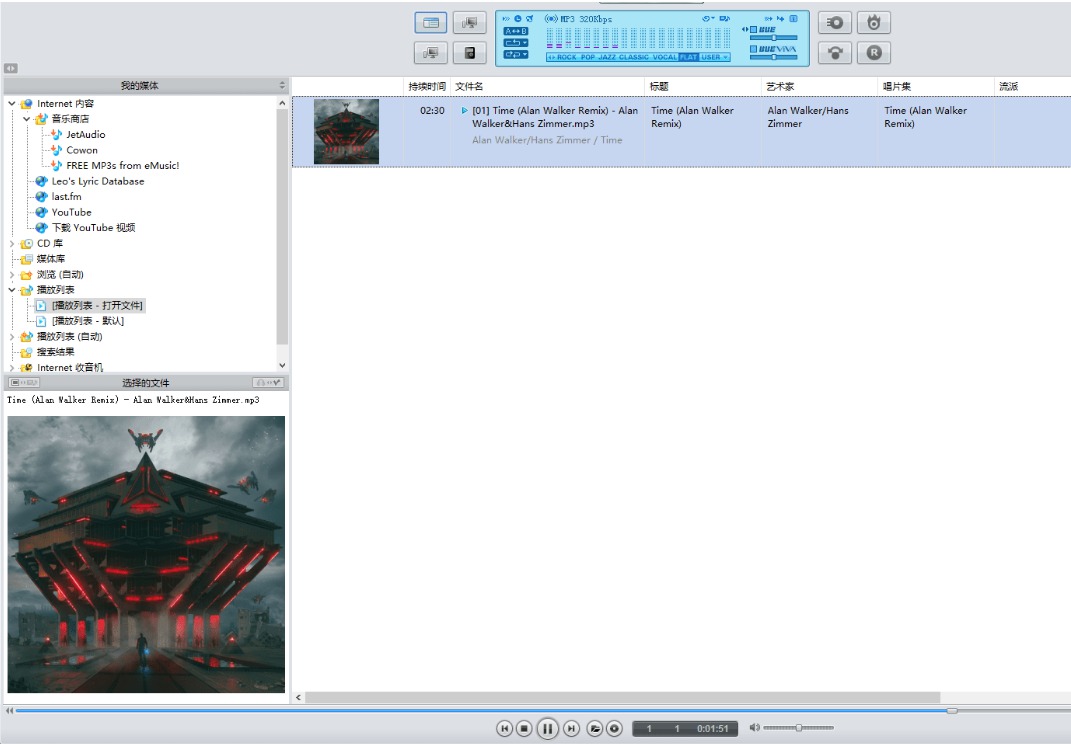Click the selected-file panel view toggle button
This screenshot has height=744, width=1071.
pyautogui.click(x=24, y=383)
